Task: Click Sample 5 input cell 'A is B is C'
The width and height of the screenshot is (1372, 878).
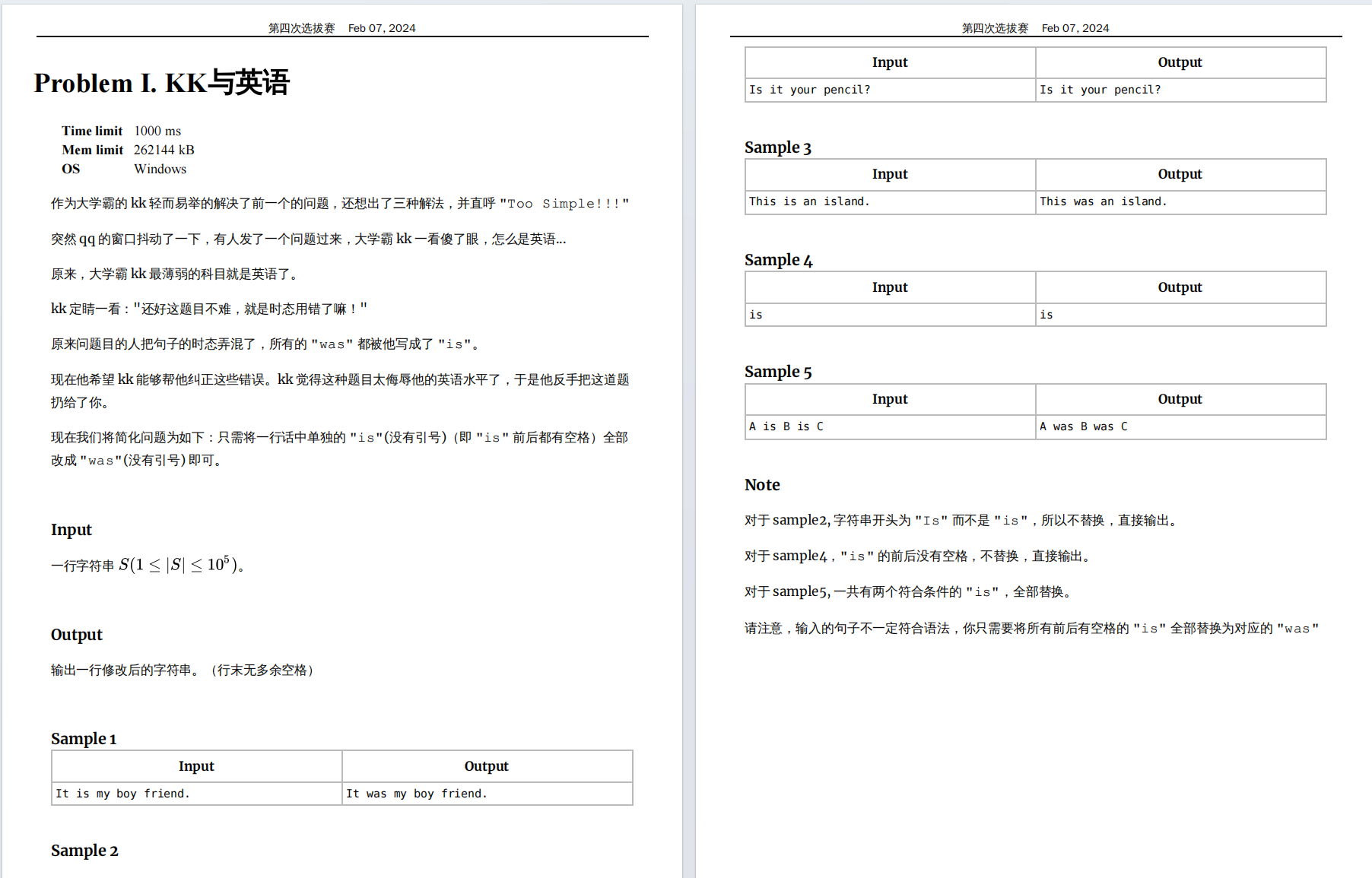Action: pyautogui.click(x=891, y=426)
